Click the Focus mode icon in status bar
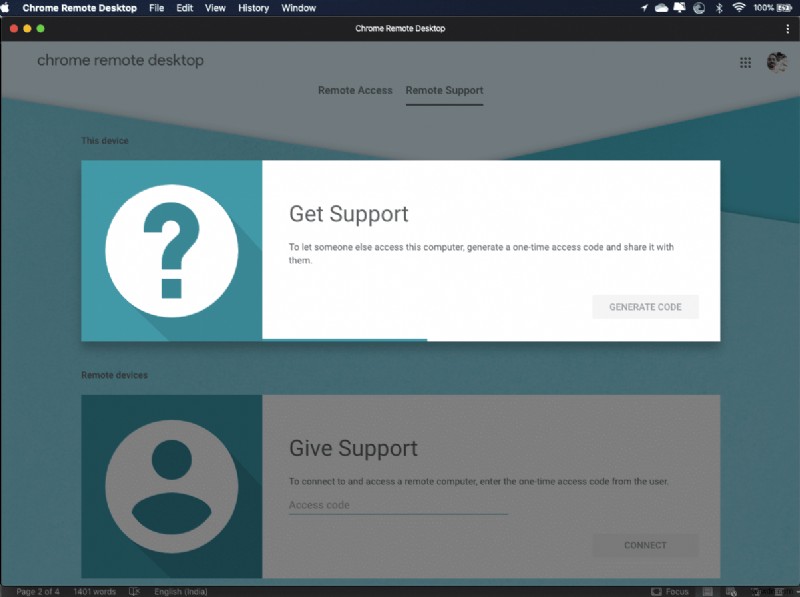This screenshot has width=800, height=597. (x=657, y=591)
